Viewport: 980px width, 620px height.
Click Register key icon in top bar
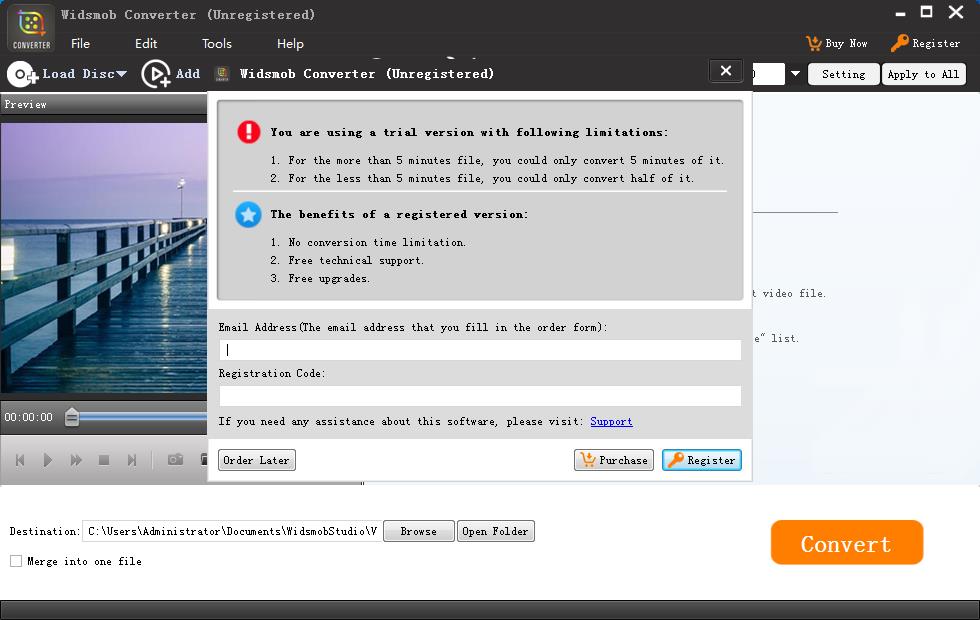pyautogui.click(x=899, y=43)
